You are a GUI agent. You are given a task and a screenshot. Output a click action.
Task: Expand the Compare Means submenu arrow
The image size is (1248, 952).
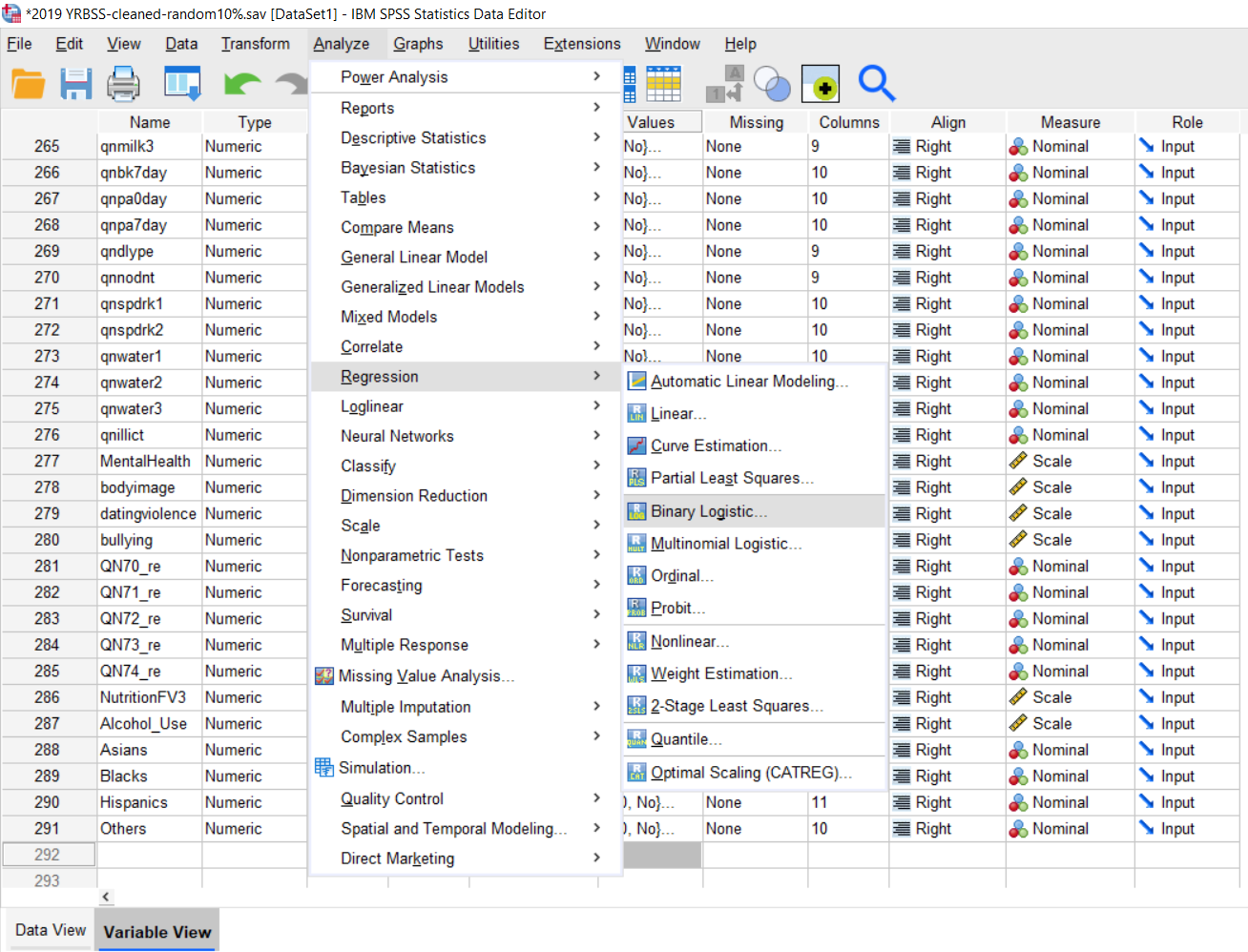[x=596, y=226]
